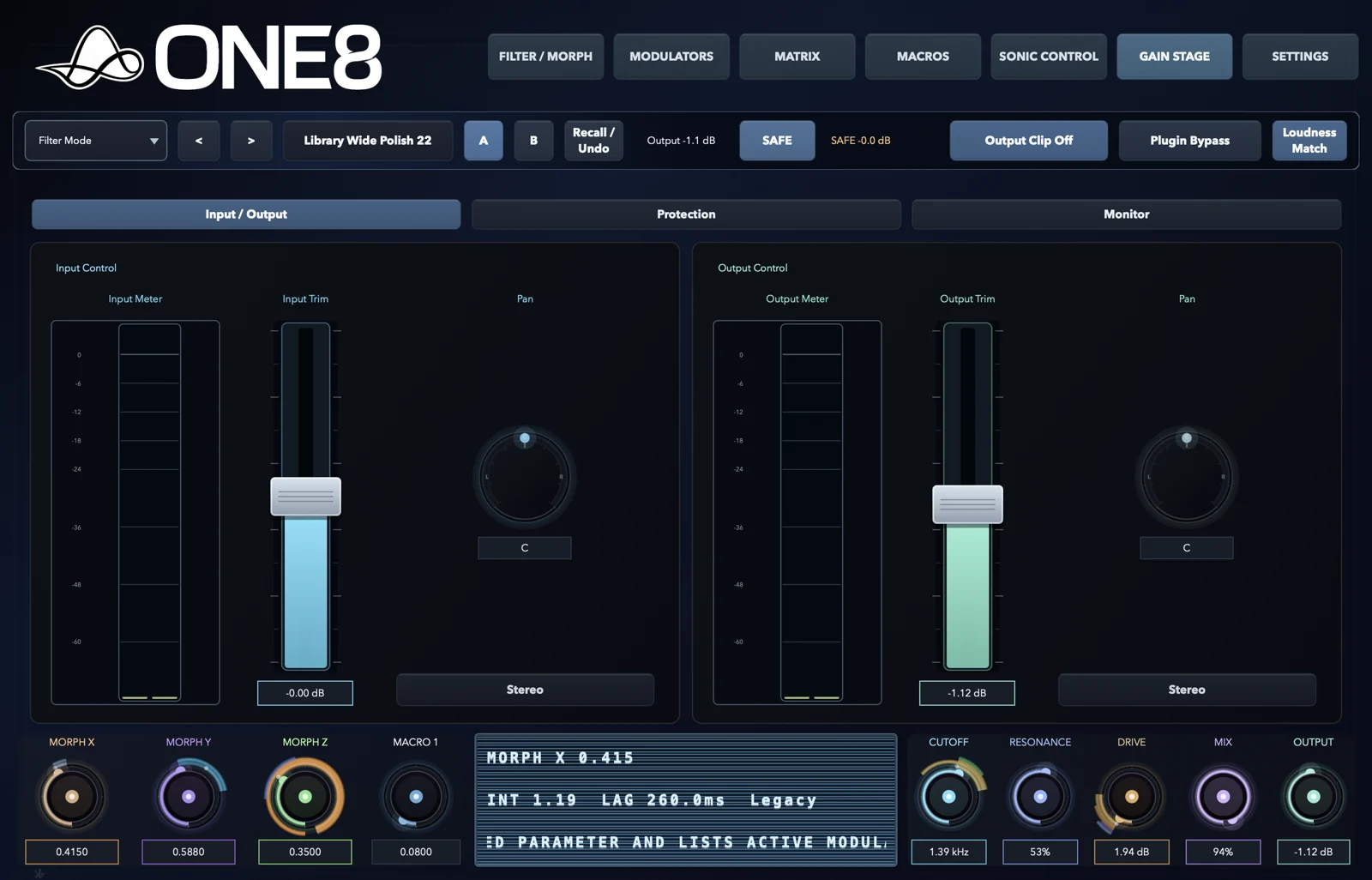
Task: Click the MACRO 1 knob
Action: click(x=416, y=797)
